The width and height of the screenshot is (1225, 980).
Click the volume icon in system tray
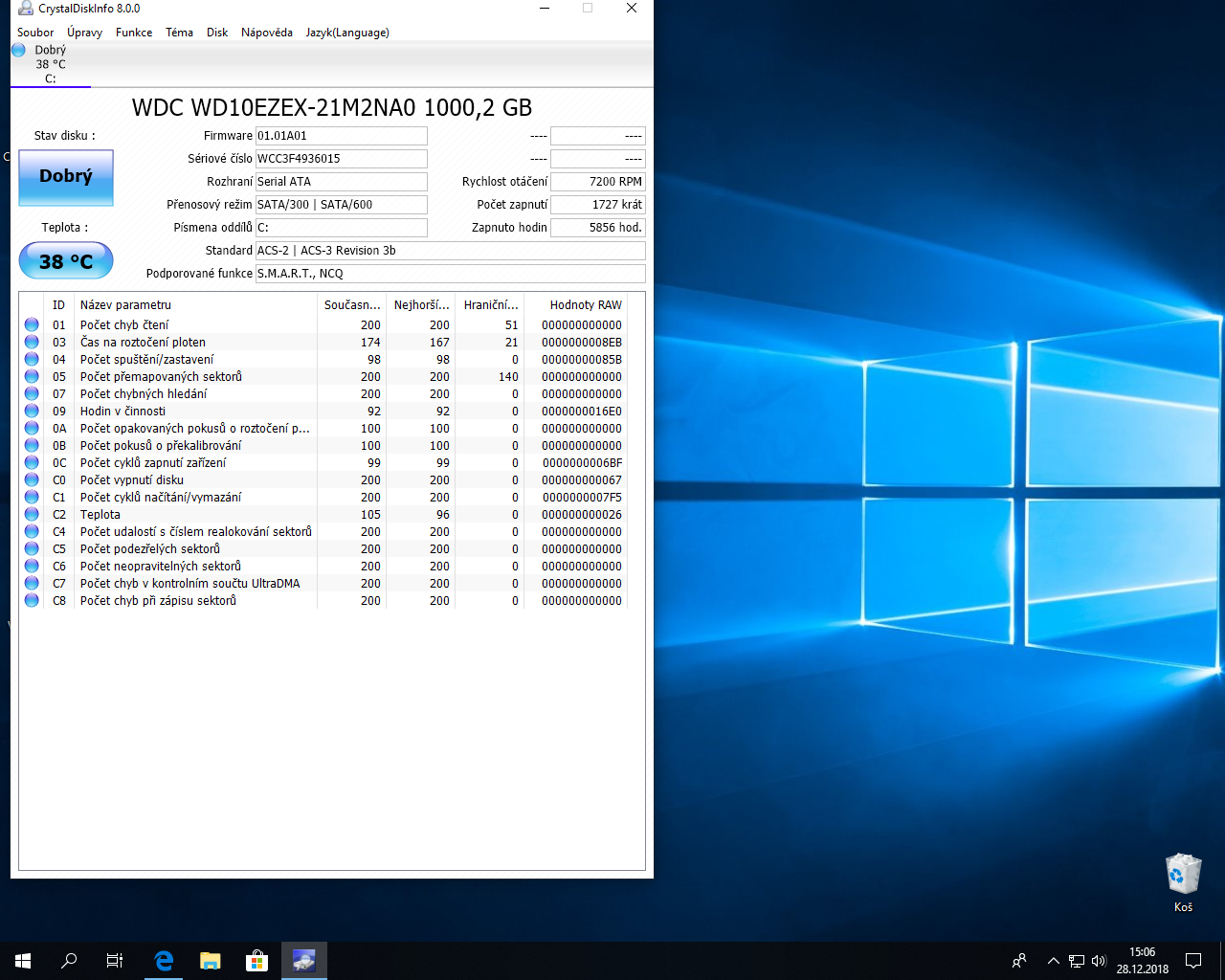click(x=1099, y=961)
